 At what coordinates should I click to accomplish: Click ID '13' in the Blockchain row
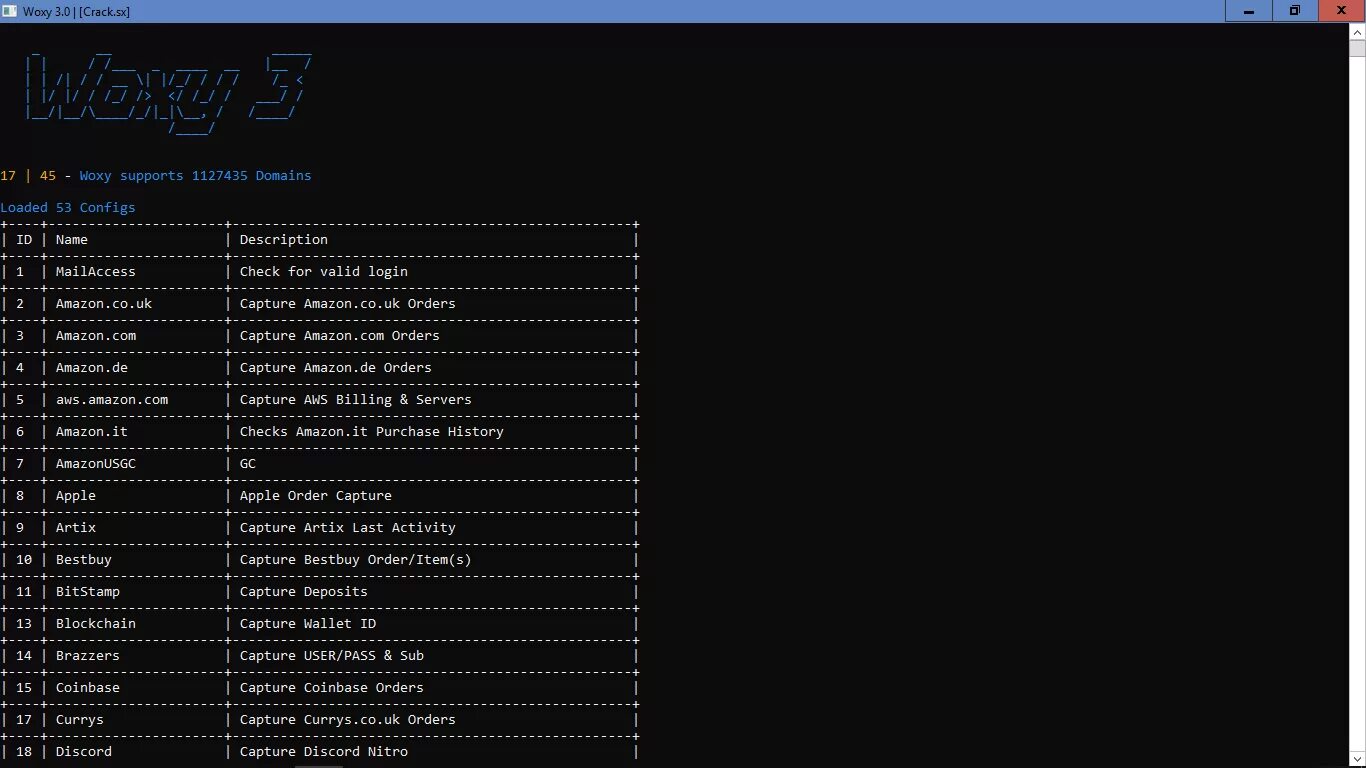tap(24, 624)
